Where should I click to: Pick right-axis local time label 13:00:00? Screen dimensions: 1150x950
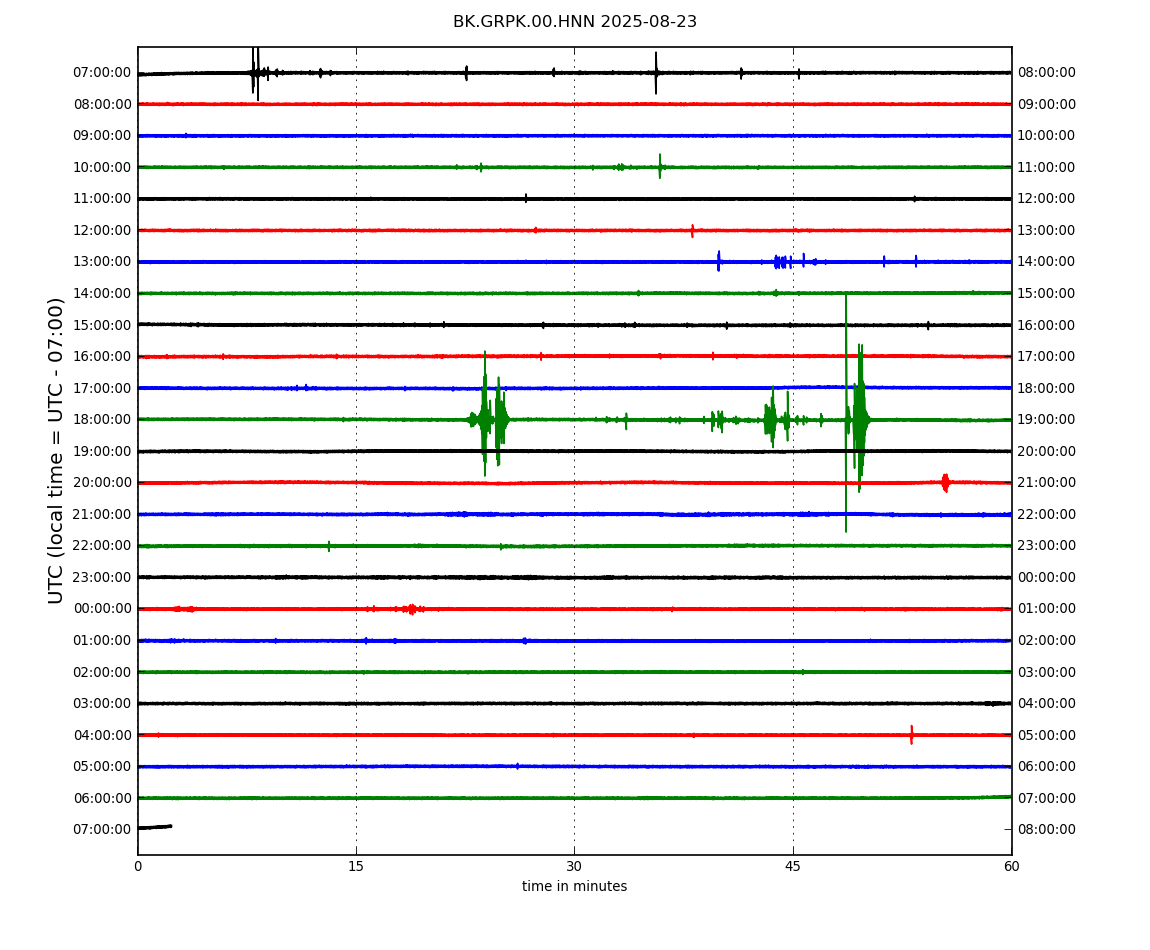(x=1047, y=230)
